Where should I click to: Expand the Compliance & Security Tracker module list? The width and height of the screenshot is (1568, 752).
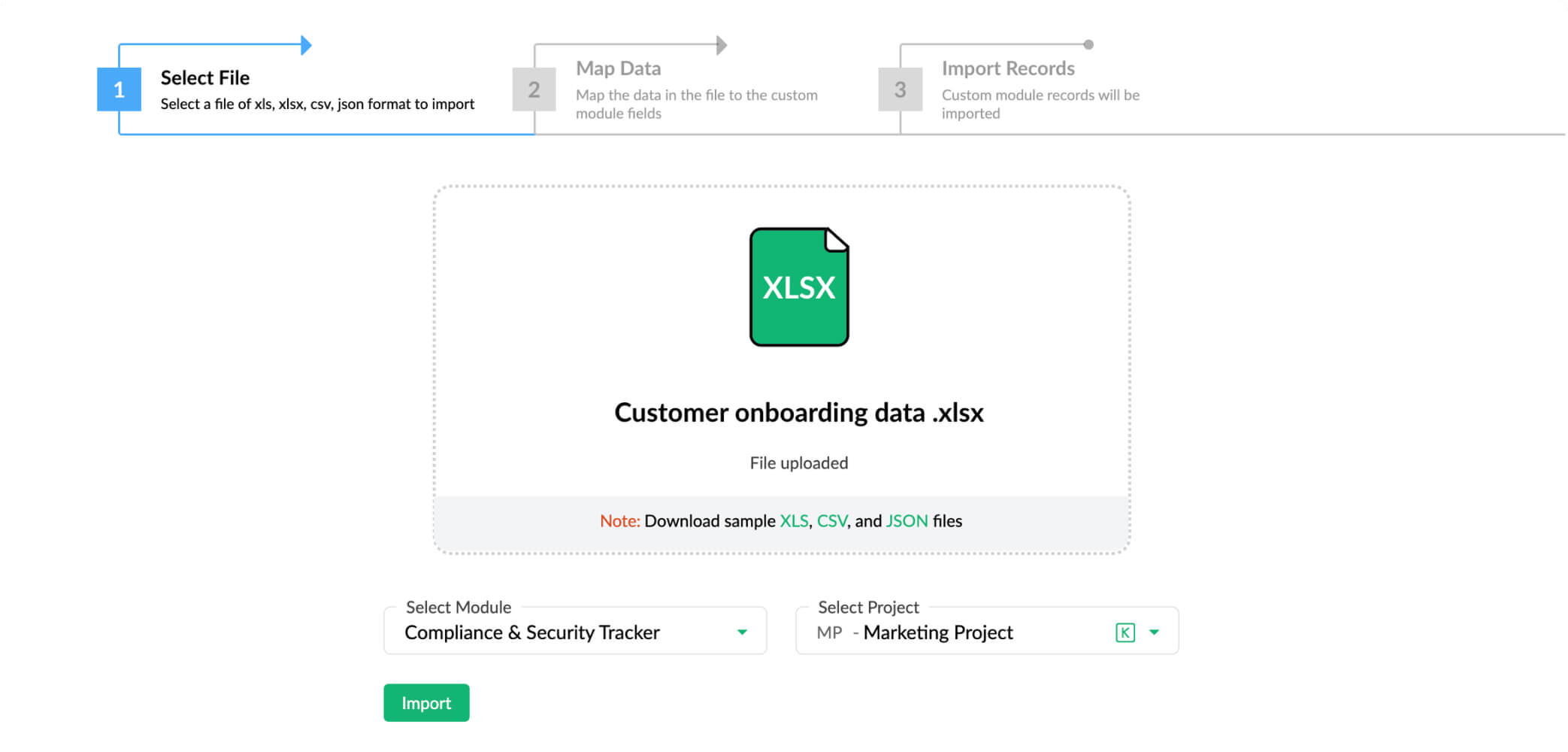[743, 632]
